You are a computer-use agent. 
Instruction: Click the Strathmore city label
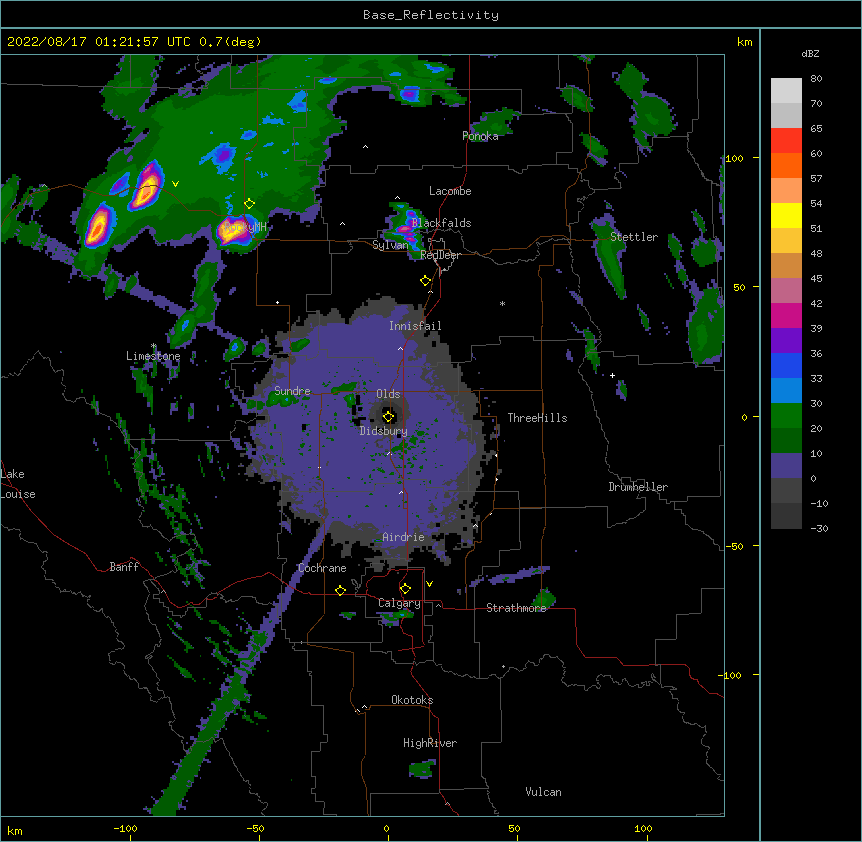pyautogui.click(x=516, y=608)
